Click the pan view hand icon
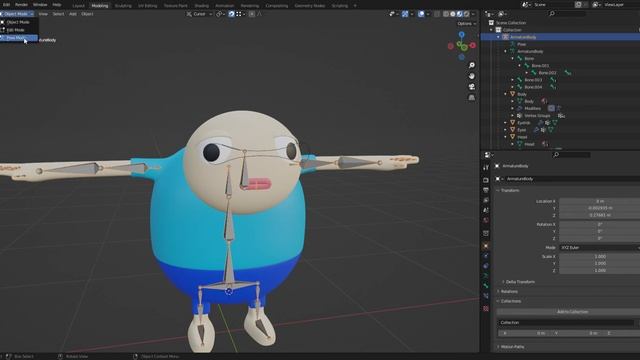This screenshot has height=360, width=640. coord(471,76)
